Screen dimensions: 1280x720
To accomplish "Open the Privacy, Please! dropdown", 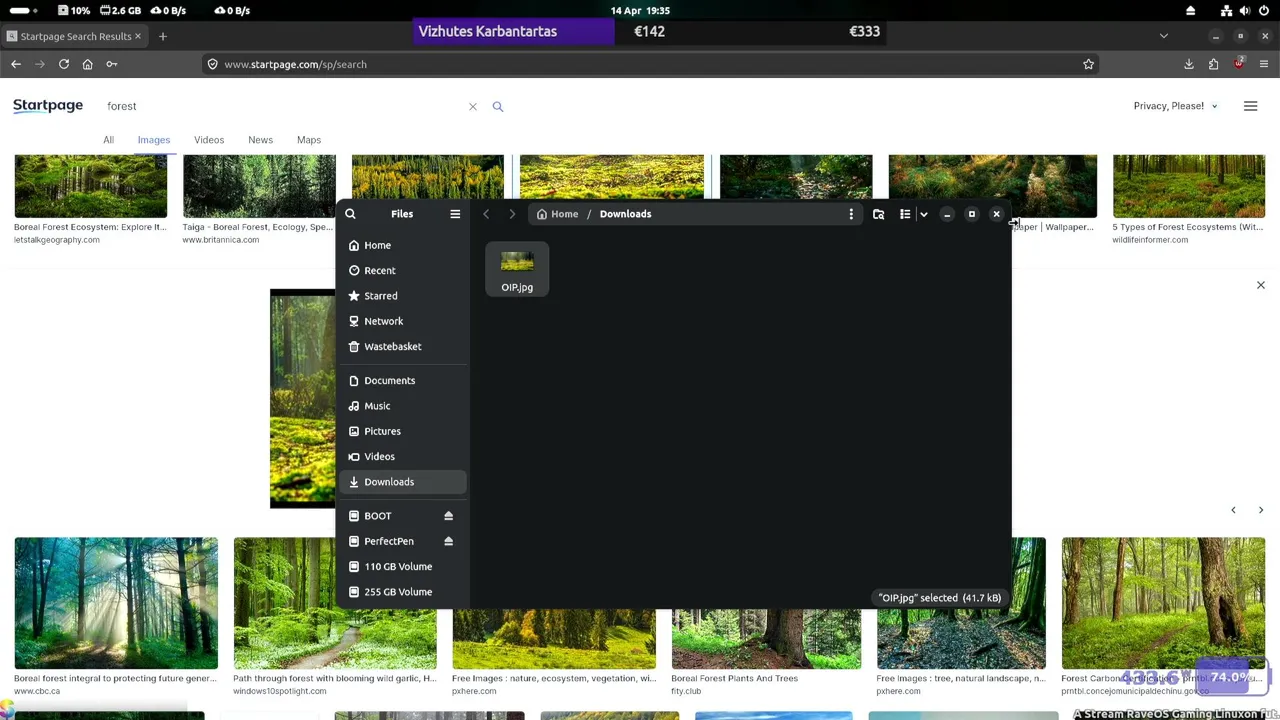I will 1176,106.
